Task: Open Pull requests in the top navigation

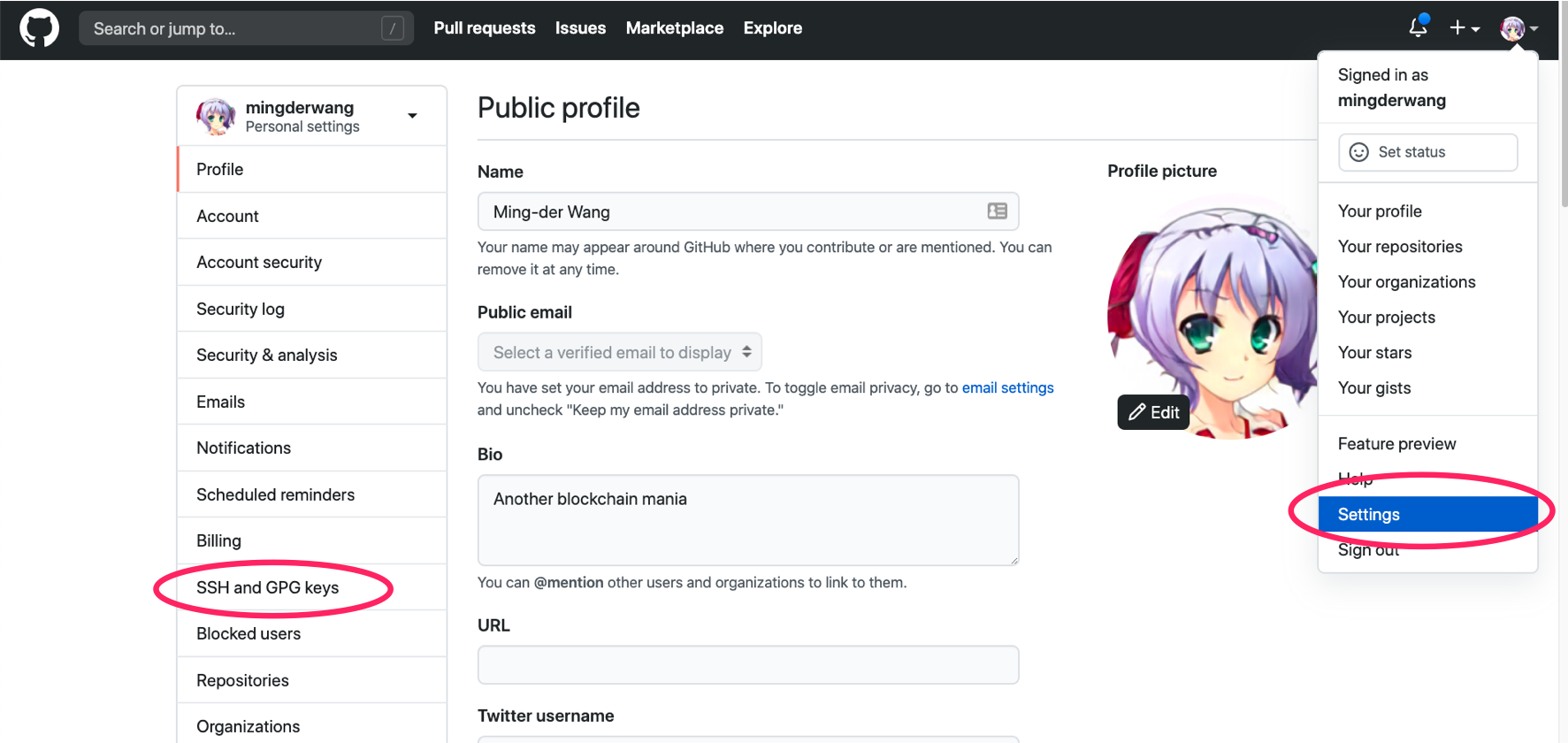Action: [x=484, y=28]
